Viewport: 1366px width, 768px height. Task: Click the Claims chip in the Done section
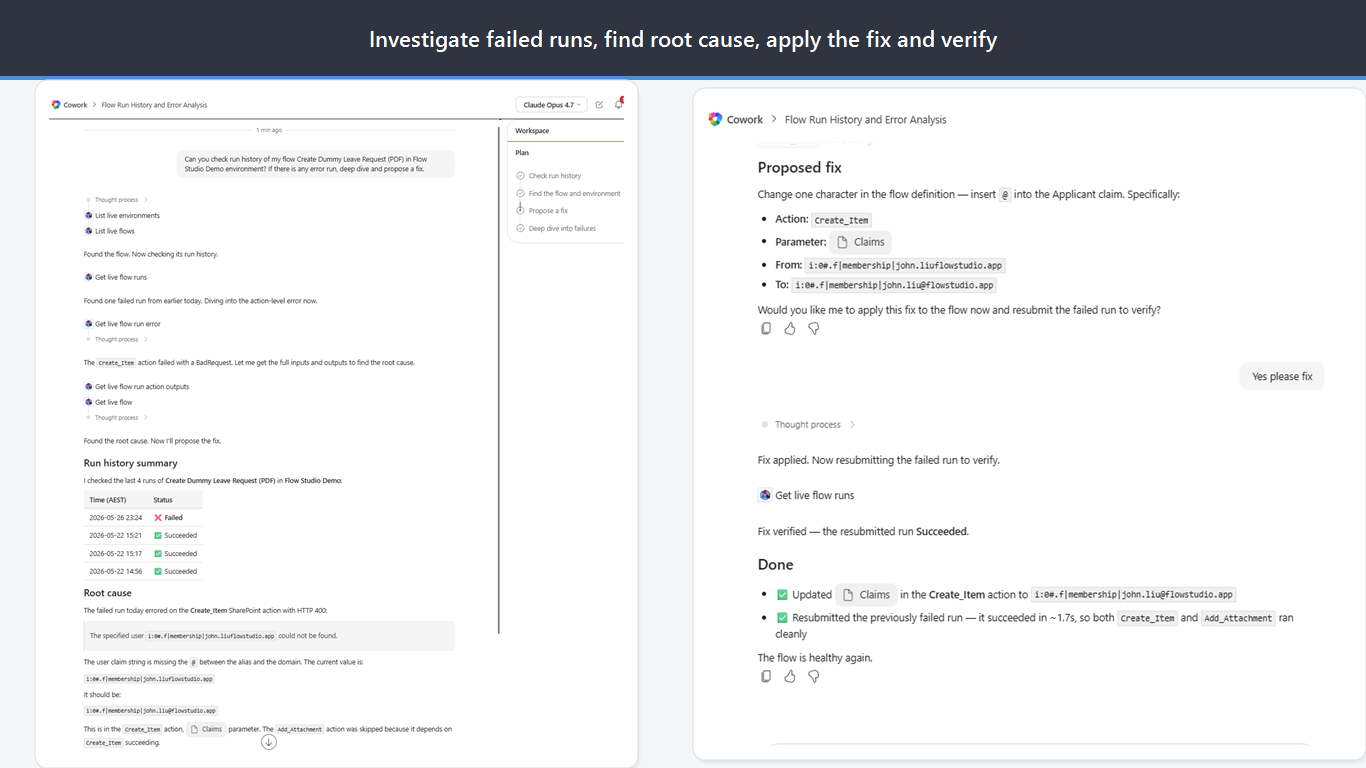pyautogui.click(x=866, y=594)
